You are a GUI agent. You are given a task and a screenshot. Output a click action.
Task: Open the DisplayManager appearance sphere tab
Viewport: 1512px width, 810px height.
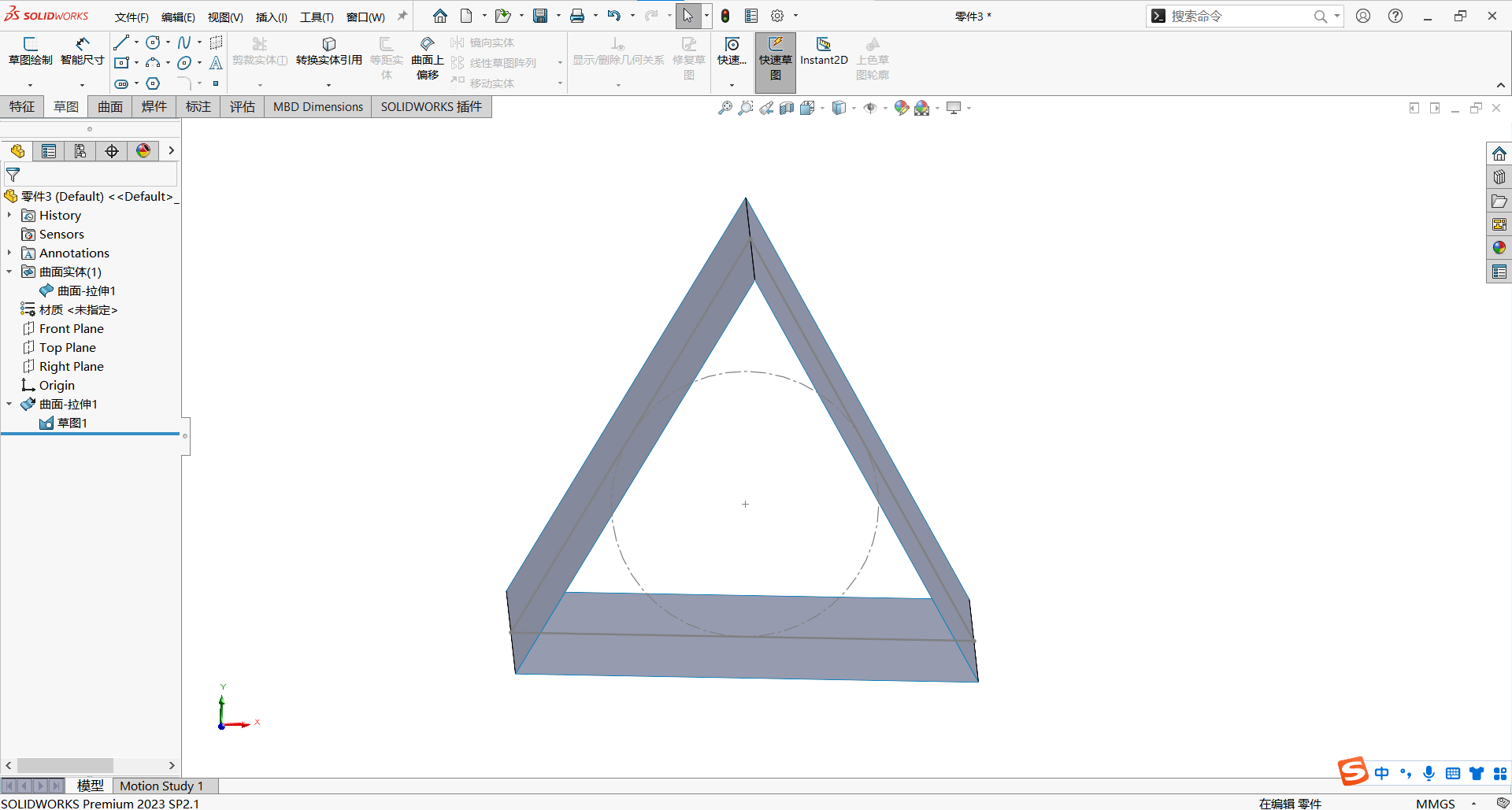[143, 151]
